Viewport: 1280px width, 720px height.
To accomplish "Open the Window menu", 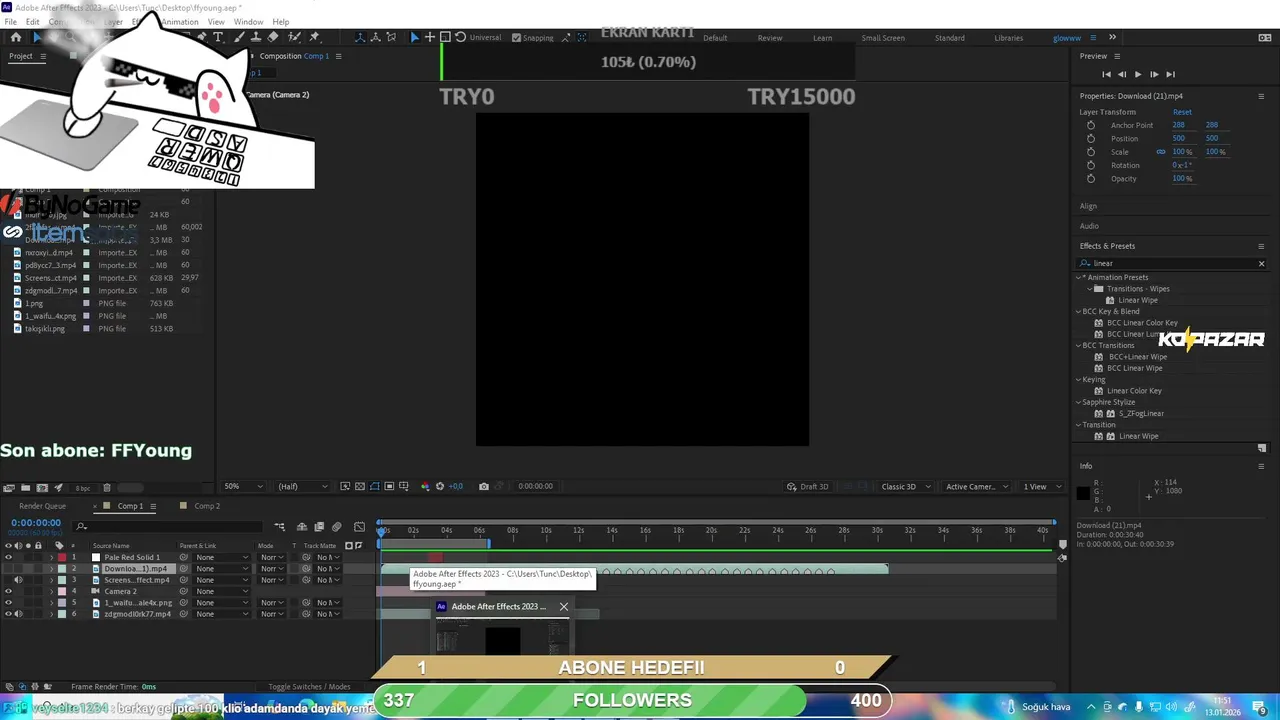I will pos(248,21).
